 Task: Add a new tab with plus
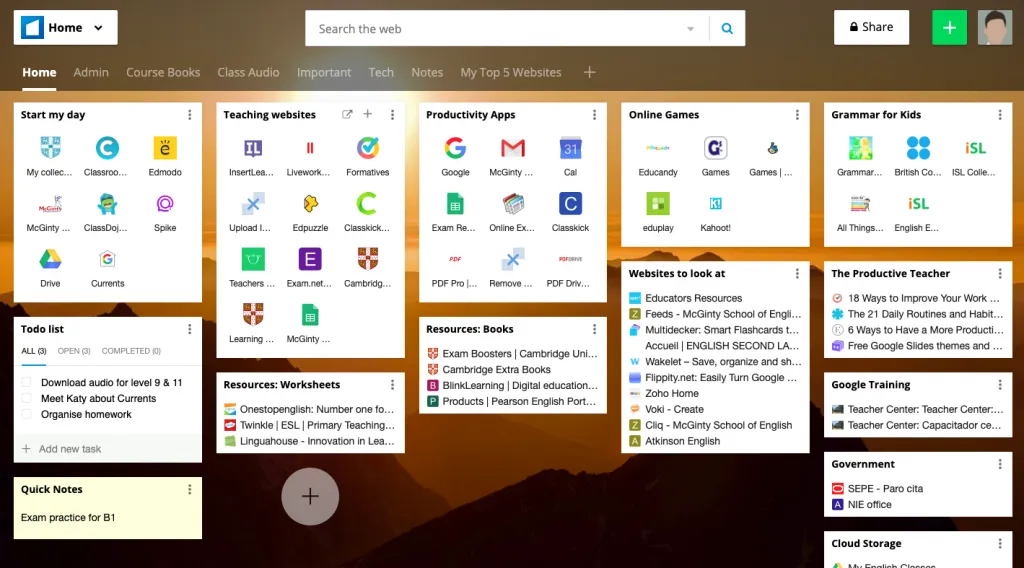[x=589, y=72]
